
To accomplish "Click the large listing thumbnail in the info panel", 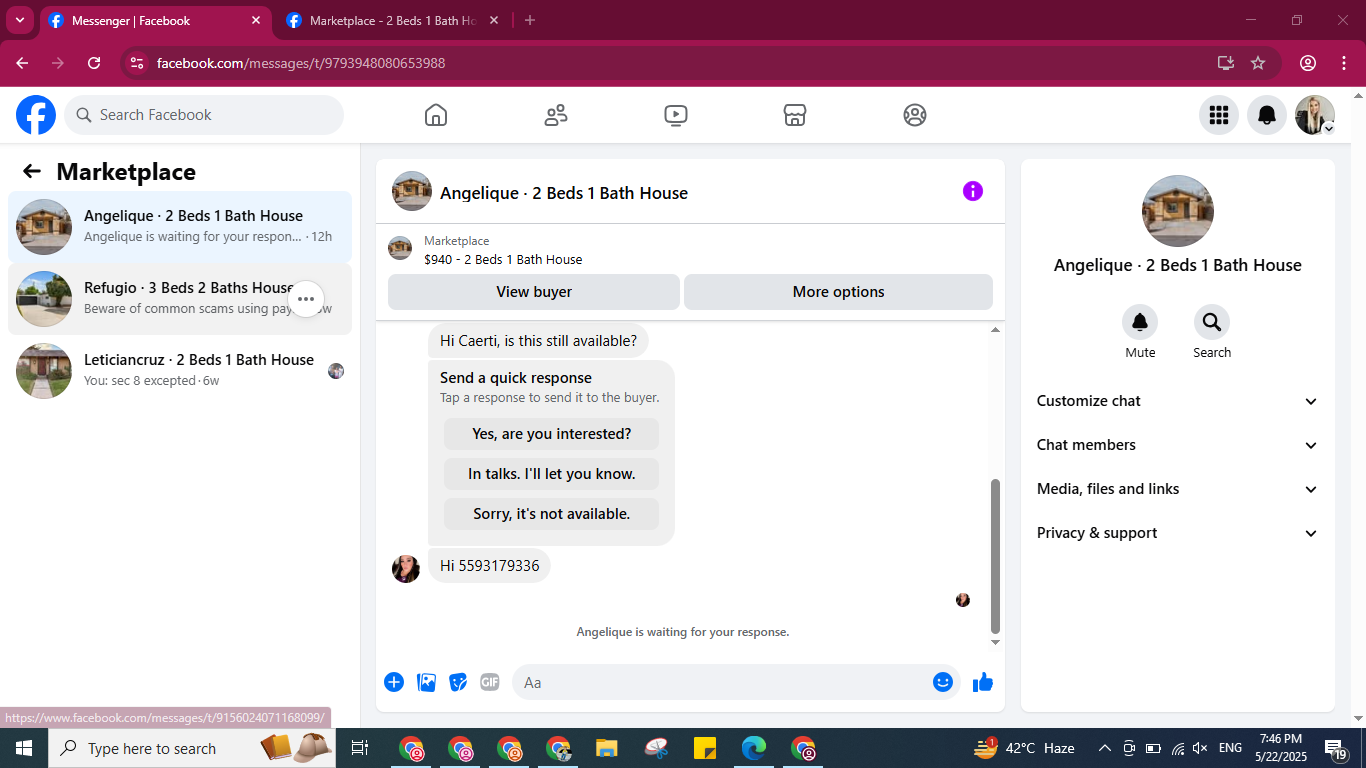I will [x=1178, y=211].
